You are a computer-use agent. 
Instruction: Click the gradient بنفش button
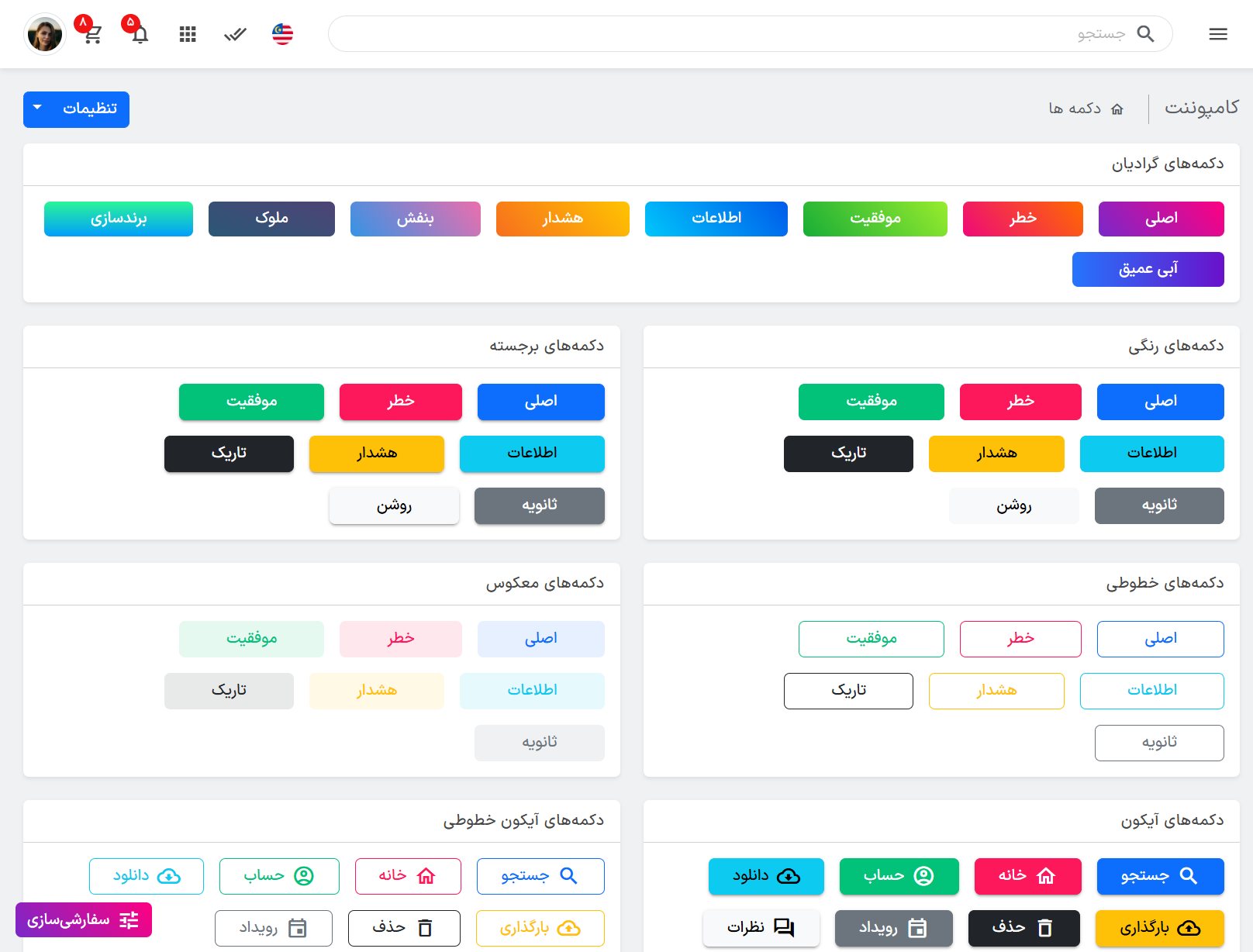[416, 219]
